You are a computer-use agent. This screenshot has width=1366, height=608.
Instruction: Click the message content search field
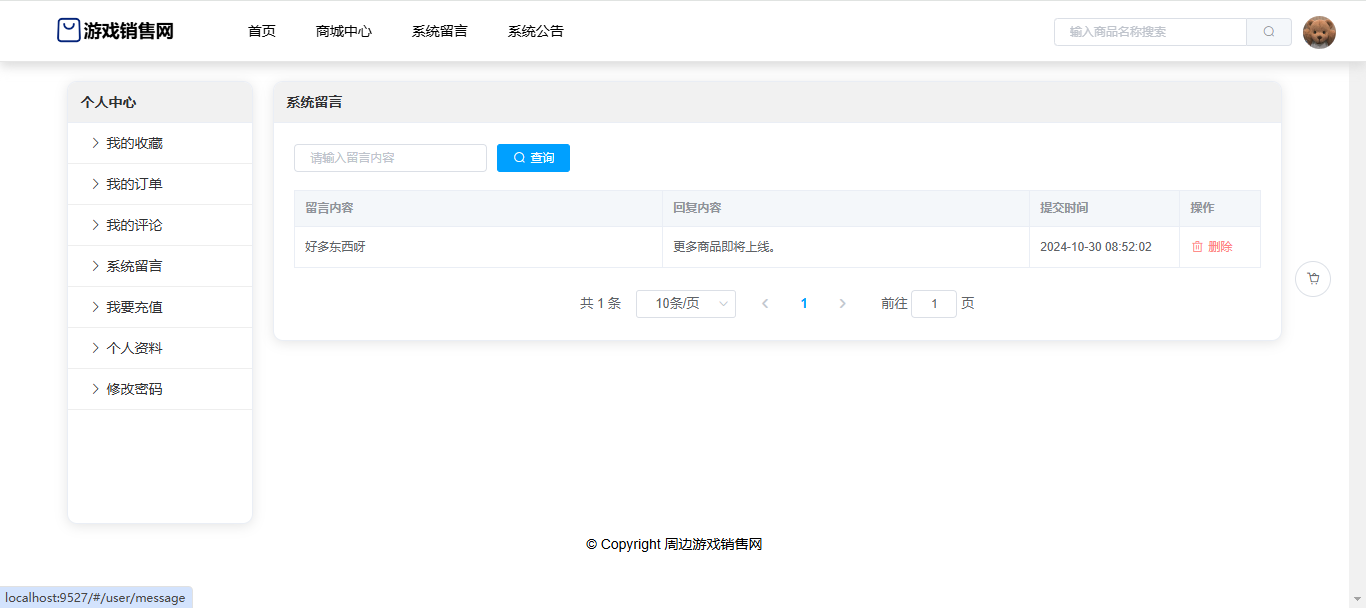(390, 158)
